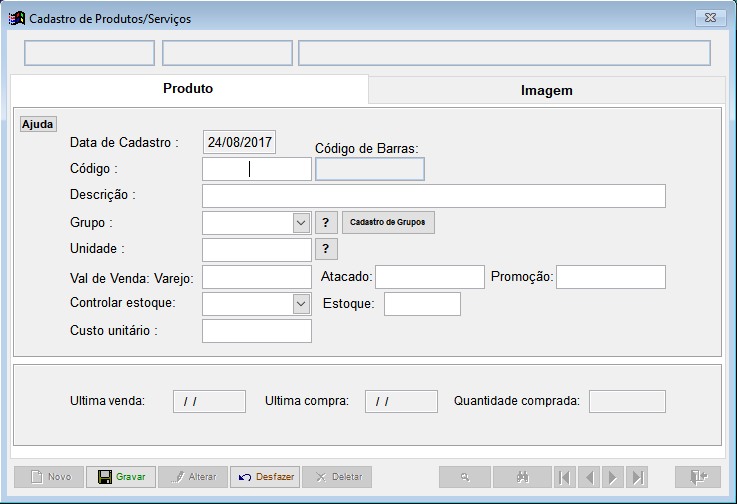737x504 pixels.
Task: Expand the Controlar estoque dropdown
Action: 301,304
